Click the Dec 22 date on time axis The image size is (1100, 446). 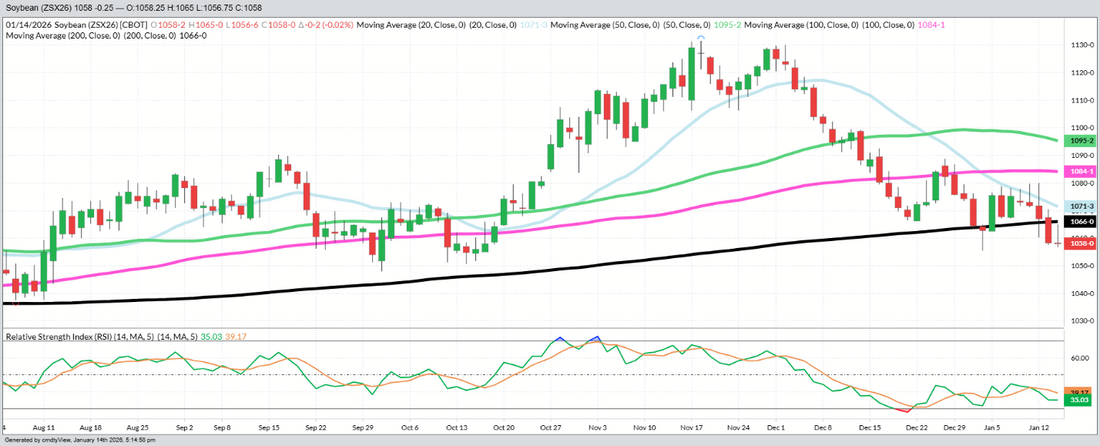pos(912,425)
